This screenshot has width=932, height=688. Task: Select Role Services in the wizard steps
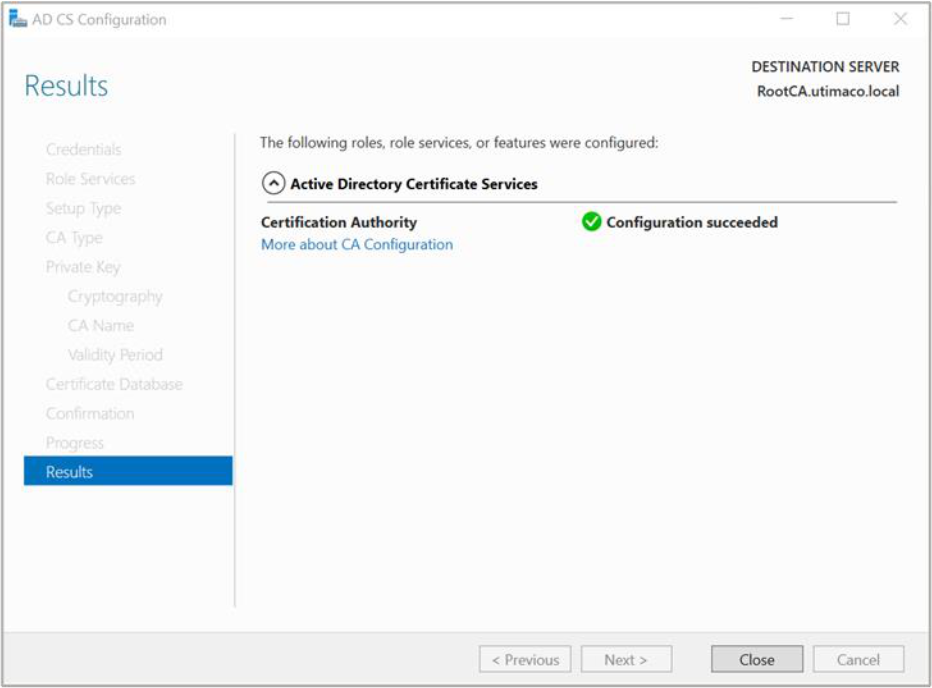tap(90, 179)
